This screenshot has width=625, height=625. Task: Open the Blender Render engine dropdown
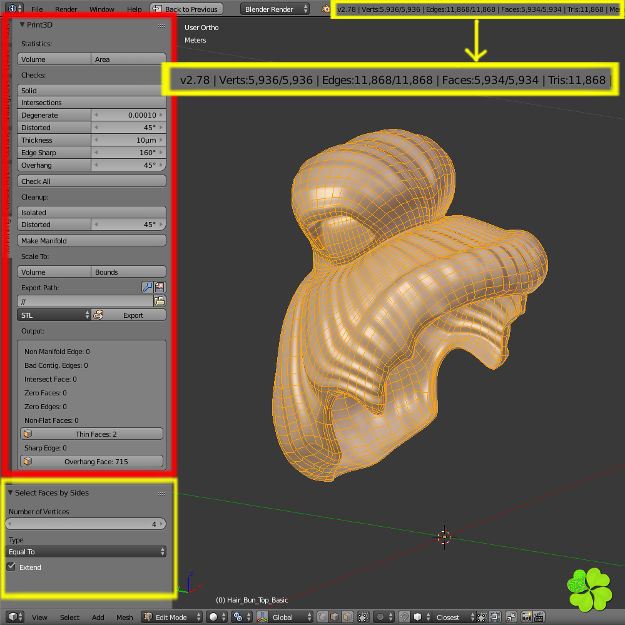click(275, 9)
